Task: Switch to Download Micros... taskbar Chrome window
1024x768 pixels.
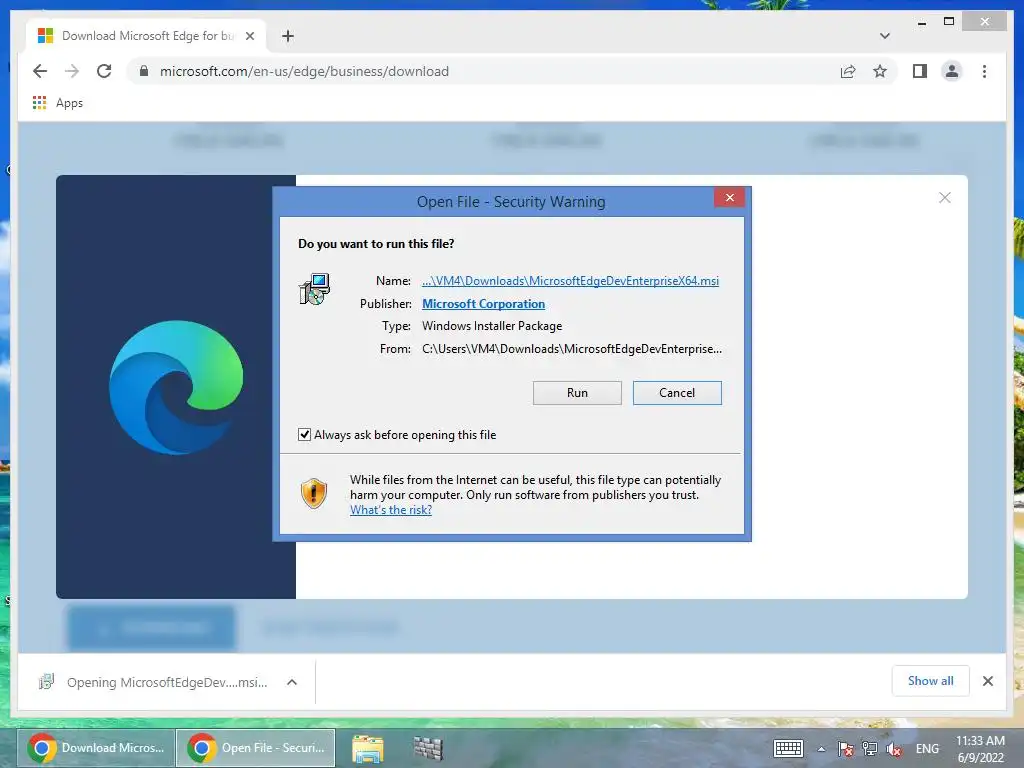Action: [96, 748]
